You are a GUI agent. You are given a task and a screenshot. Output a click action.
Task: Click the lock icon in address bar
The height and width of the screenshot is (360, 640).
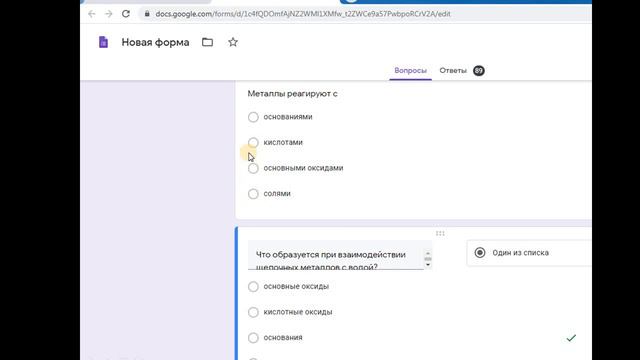click(x=147, y=14)
